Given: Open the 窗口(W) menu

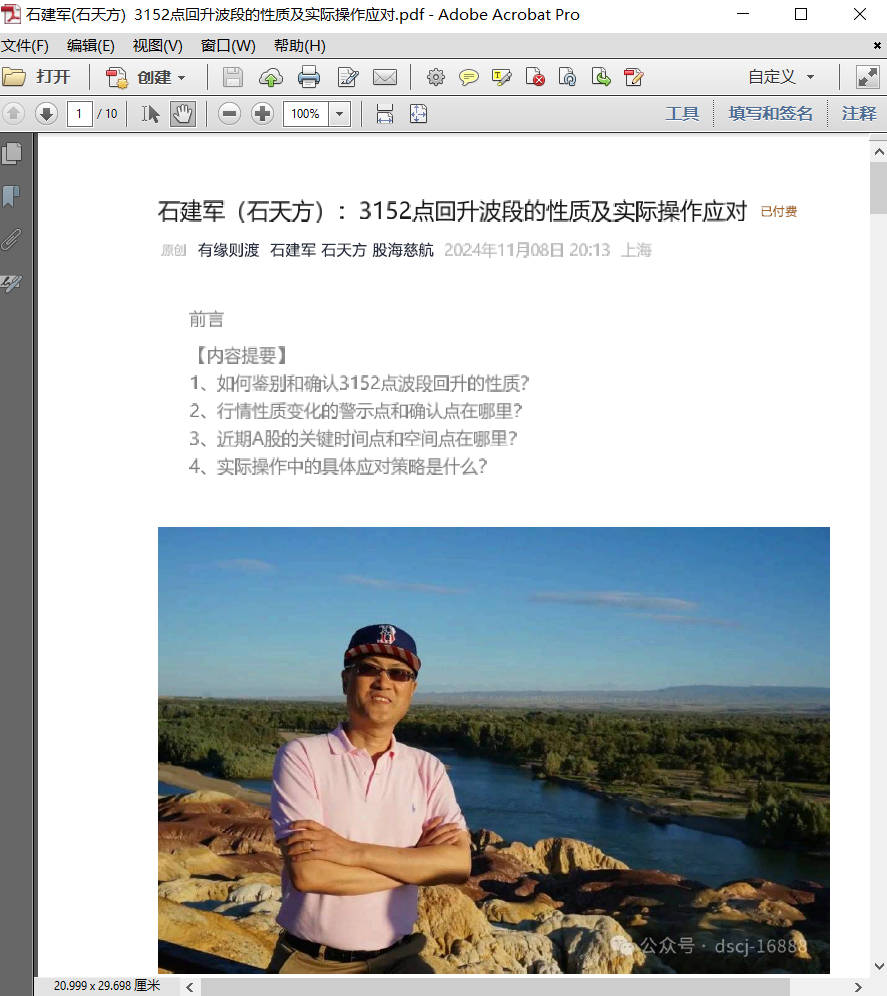Looking at the screenshot, I should (x=228, y=46).
